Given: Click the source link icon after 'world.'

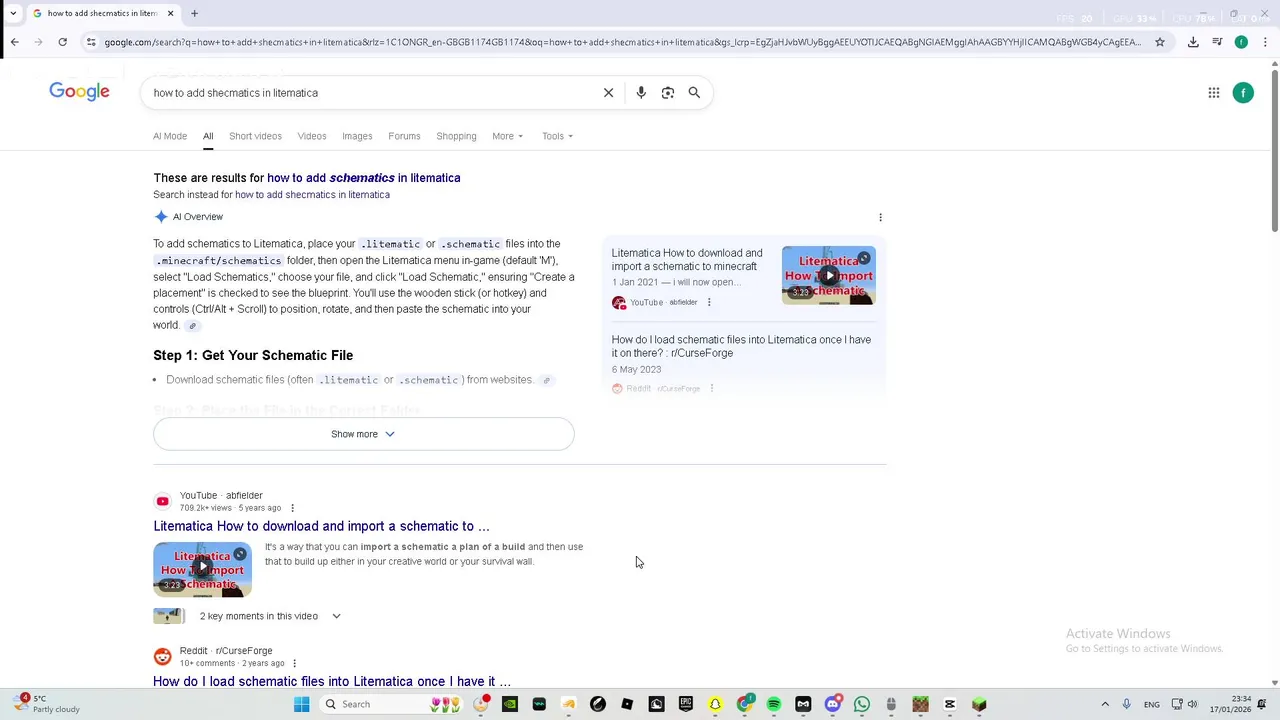Looking at the screenshot, I should click(192, 326).
